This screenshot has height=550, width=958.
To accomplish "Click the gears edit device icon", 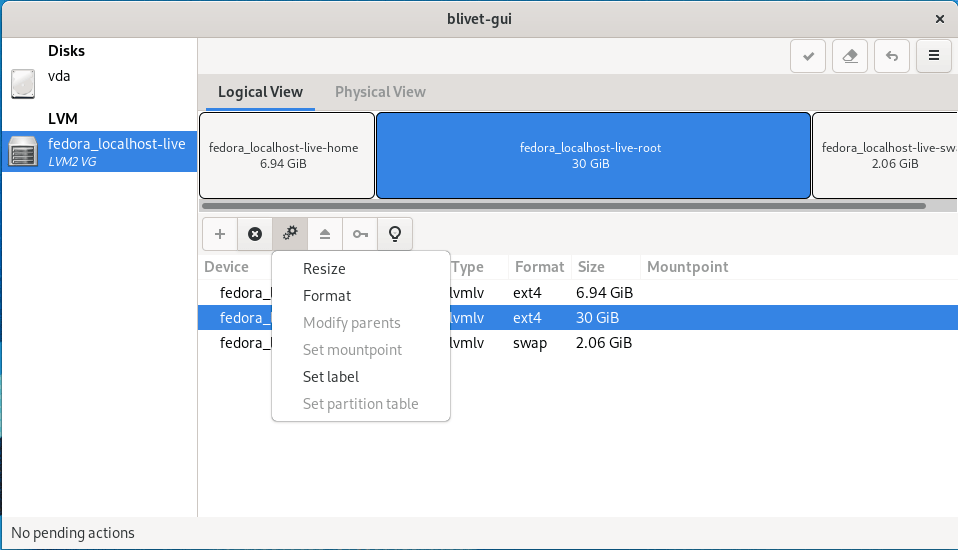I will [290, 234].
